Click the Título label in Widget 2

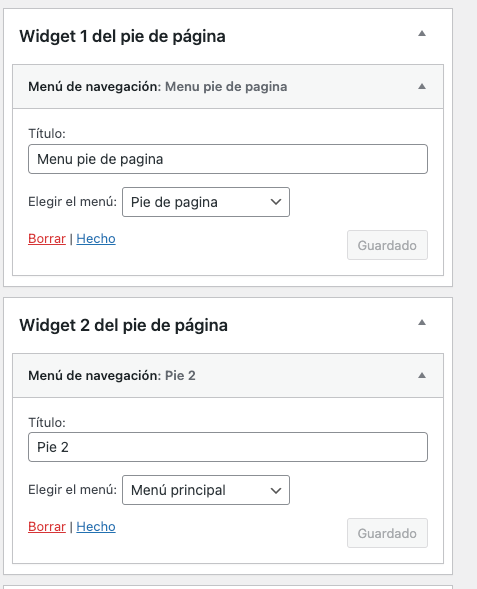(47, 423)
